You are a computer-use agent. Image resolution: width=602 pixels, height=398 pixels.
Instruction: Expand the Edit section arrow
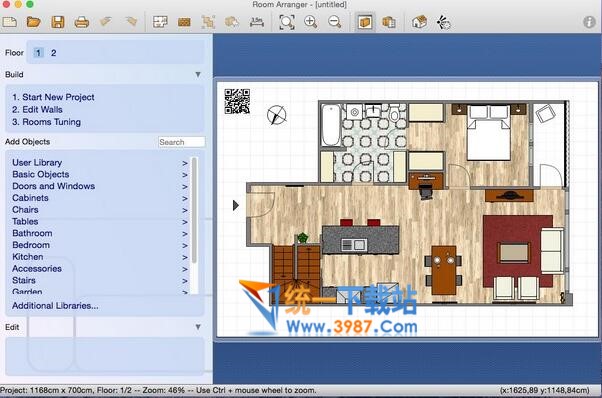[198, 327]
